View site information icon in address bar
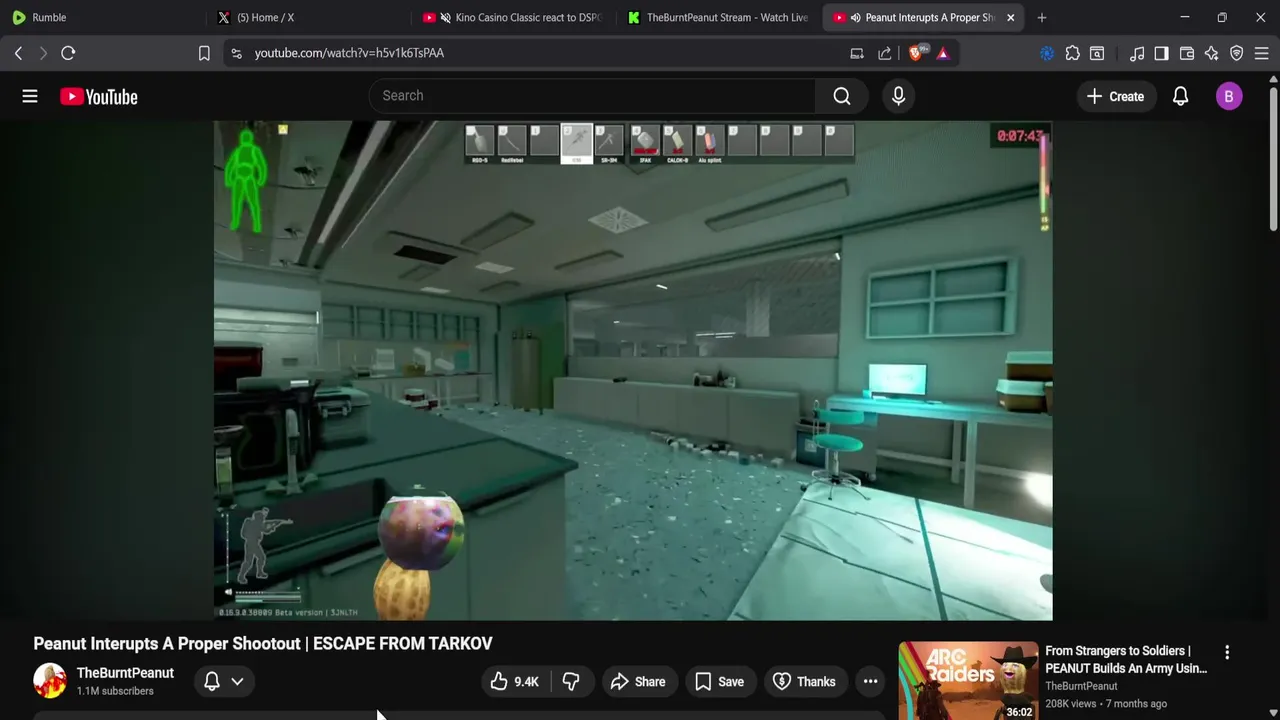This screenshot has width=1280, height=720. pos(236,53)
